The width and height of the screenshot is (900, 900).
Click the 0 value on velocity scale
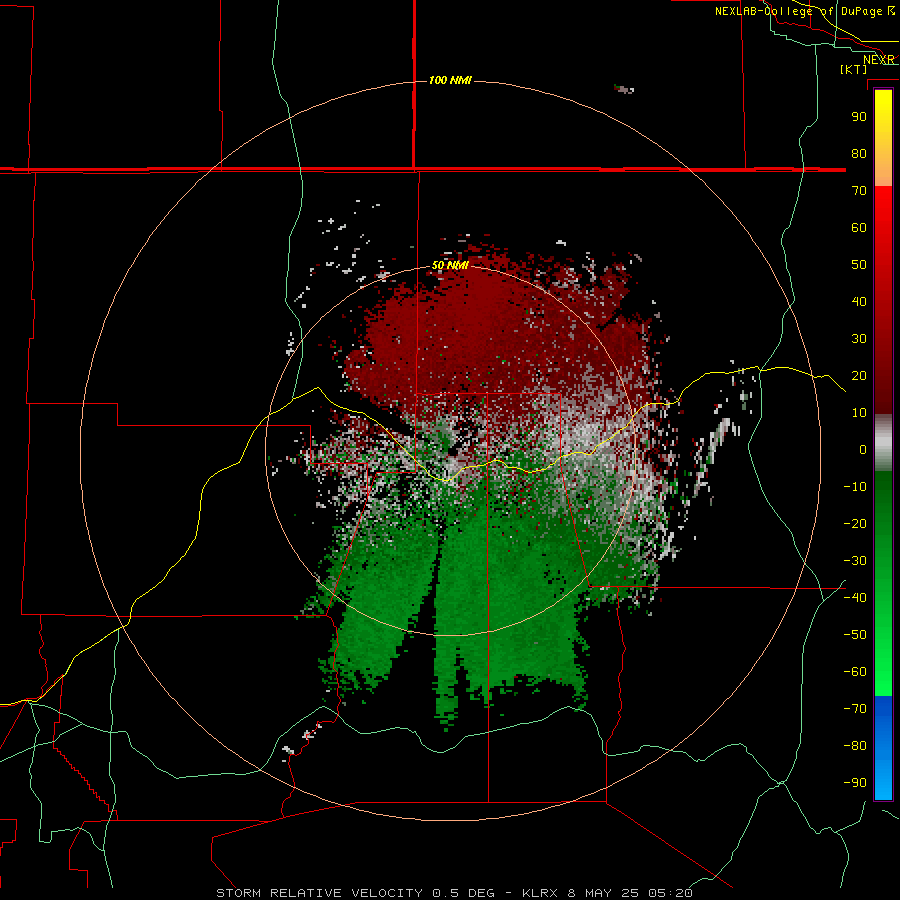tap(863, 449)
